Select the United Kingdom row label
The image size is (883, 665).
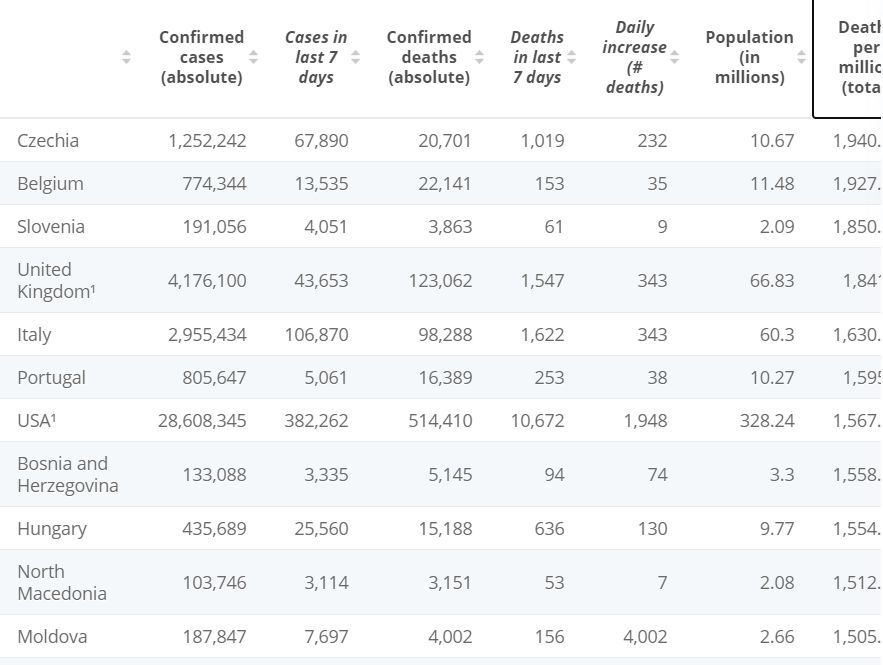(54, 281)
